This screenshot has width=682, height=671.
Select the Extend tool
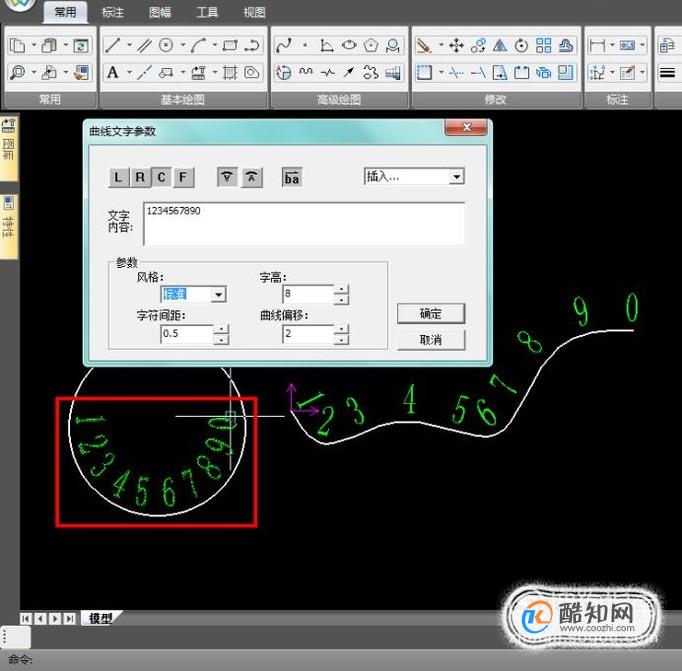[x=478, y=72]
